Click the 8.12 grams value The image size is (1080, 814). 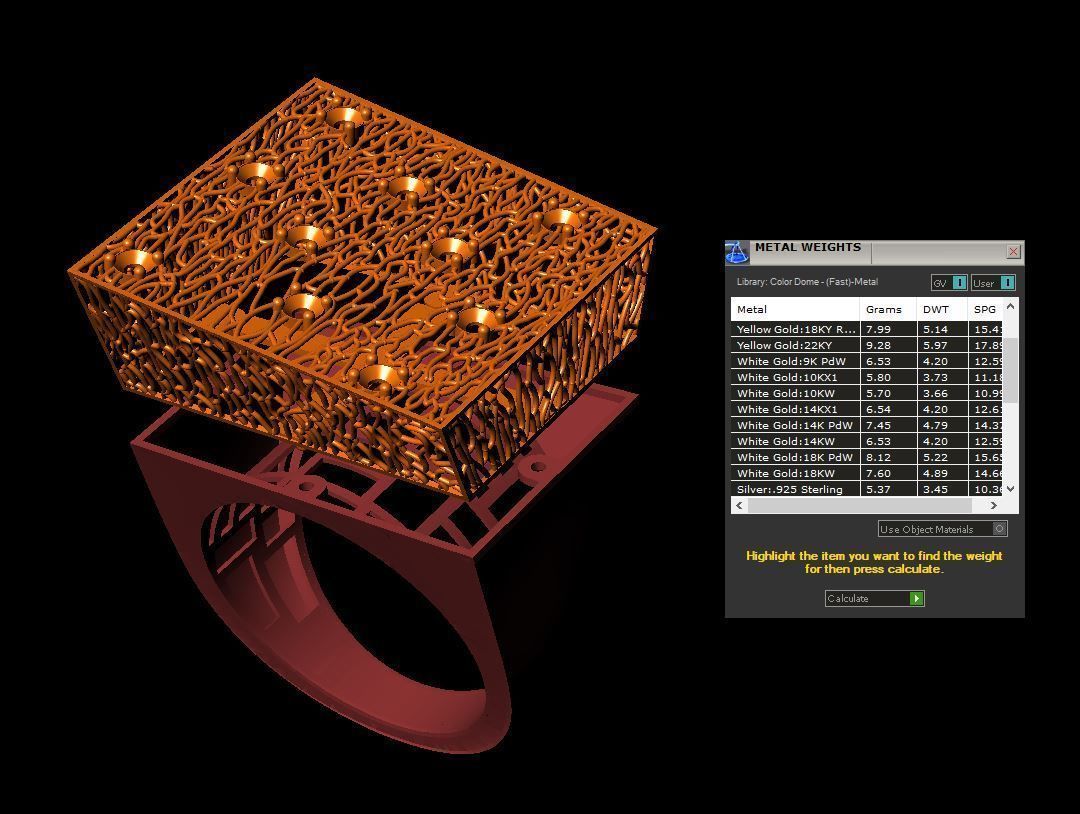(x=878, y=457)
